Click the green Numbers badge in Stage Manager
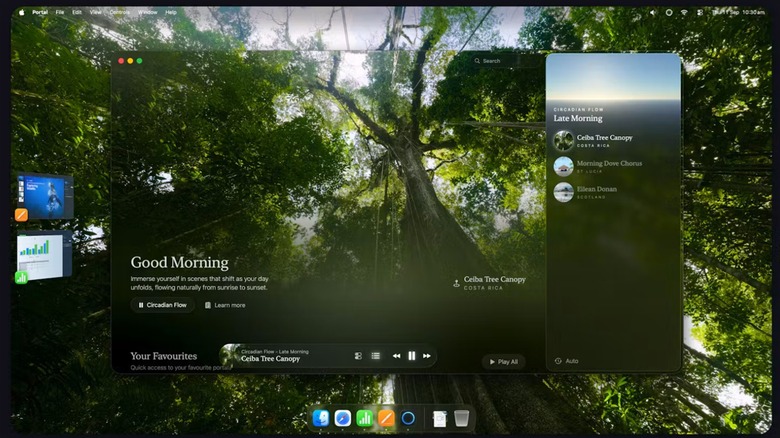The image size is (780, 438). click(x=21, y=278)
